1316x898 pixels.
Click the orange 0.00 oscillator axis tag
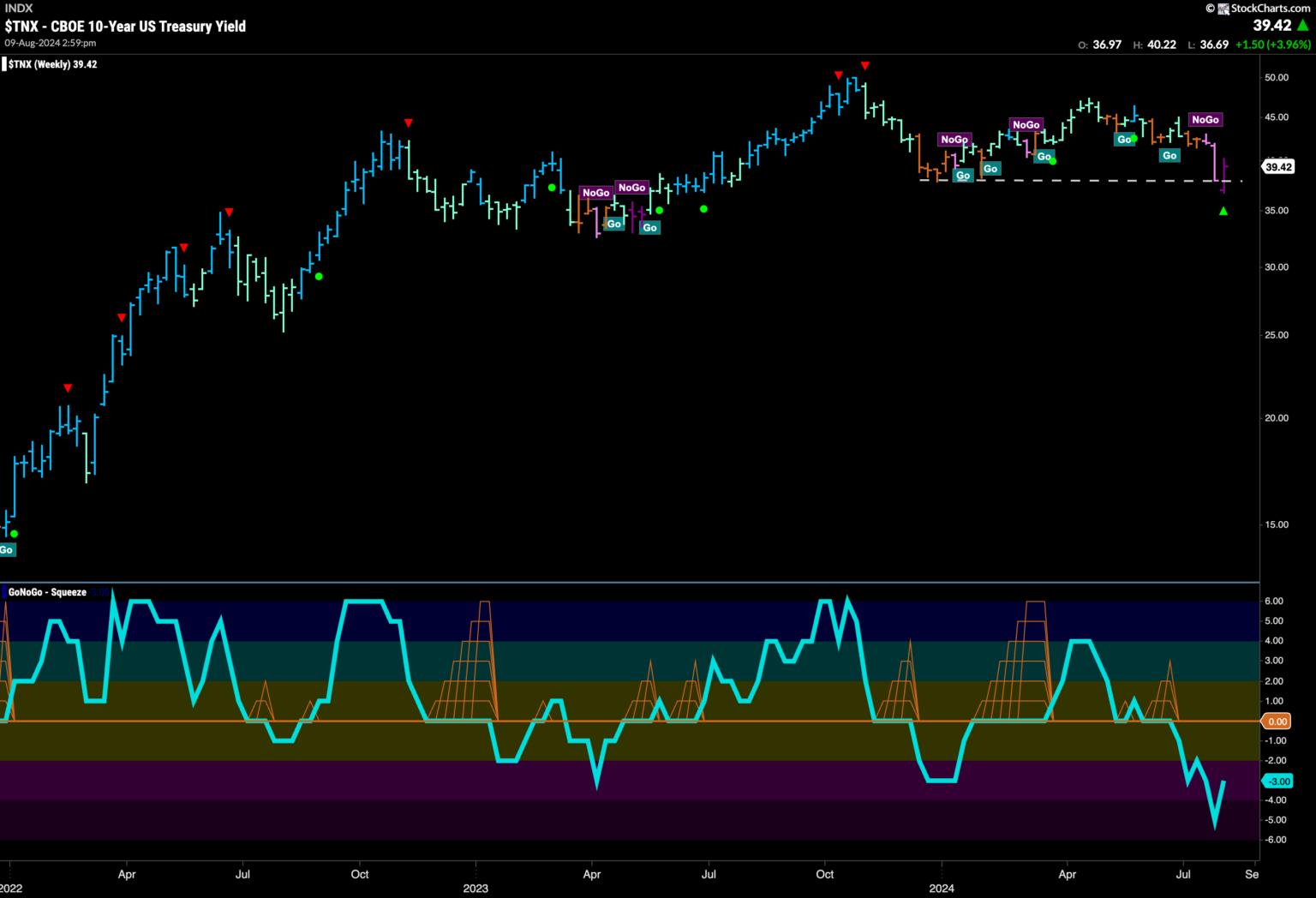click(x=1277, y=721)
